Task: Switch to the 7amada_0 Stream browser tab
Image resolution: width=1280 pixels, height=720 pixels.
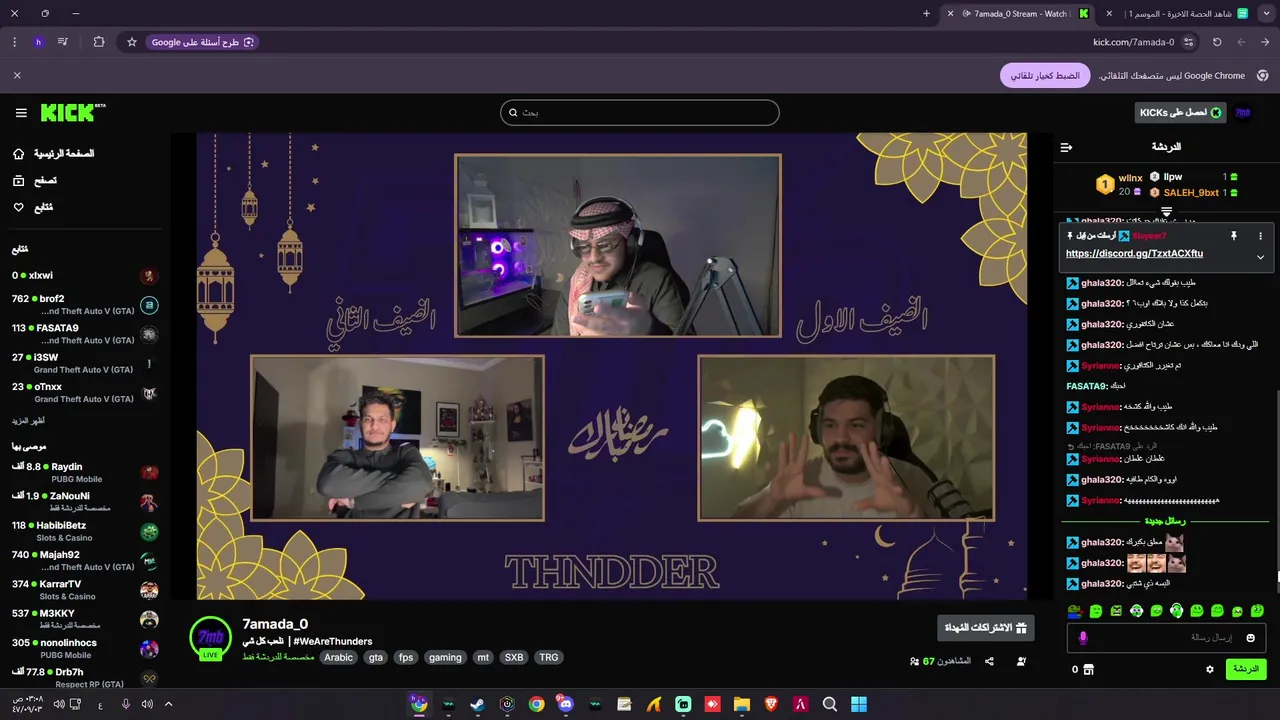Action: 1020,14
